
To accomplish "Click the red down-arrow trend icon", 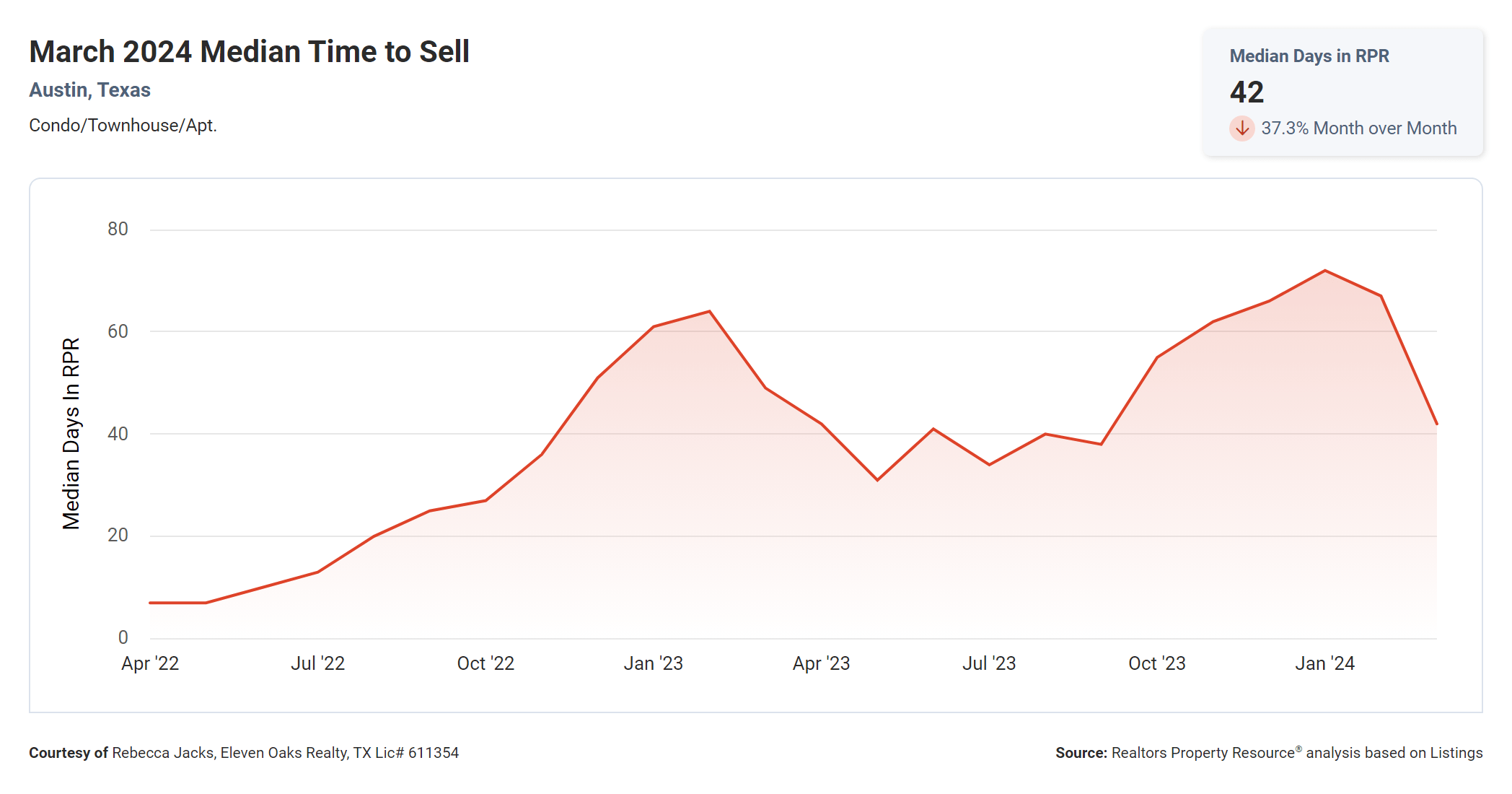I will 1241,128.
